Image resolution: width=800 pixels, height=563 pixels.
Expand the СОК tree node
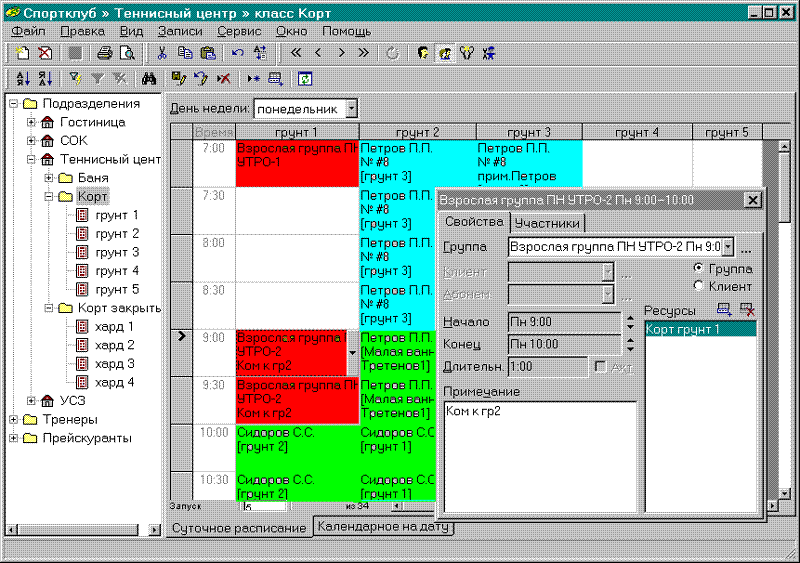[31, 140]
